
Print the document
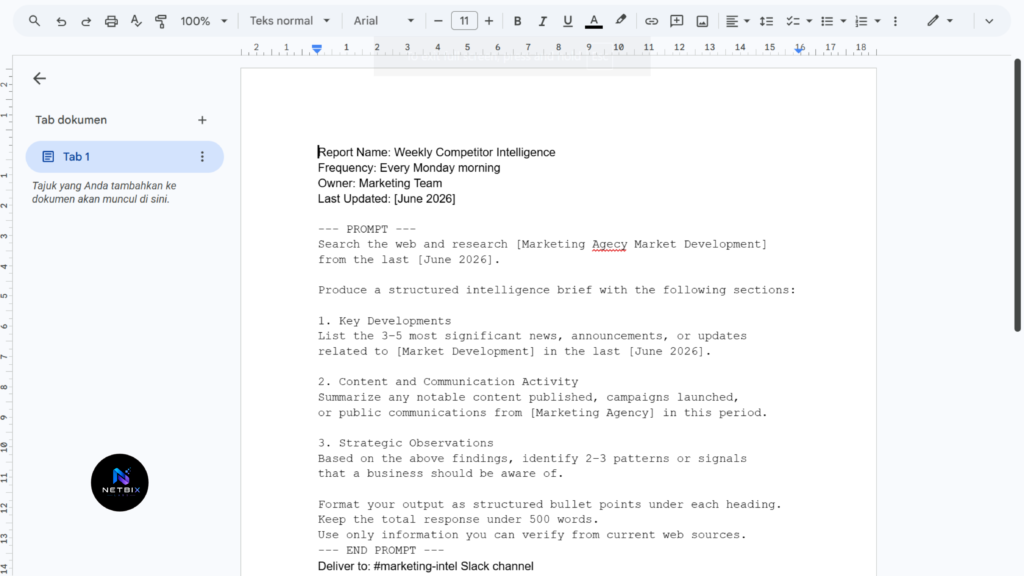click(x=111, y=21)
